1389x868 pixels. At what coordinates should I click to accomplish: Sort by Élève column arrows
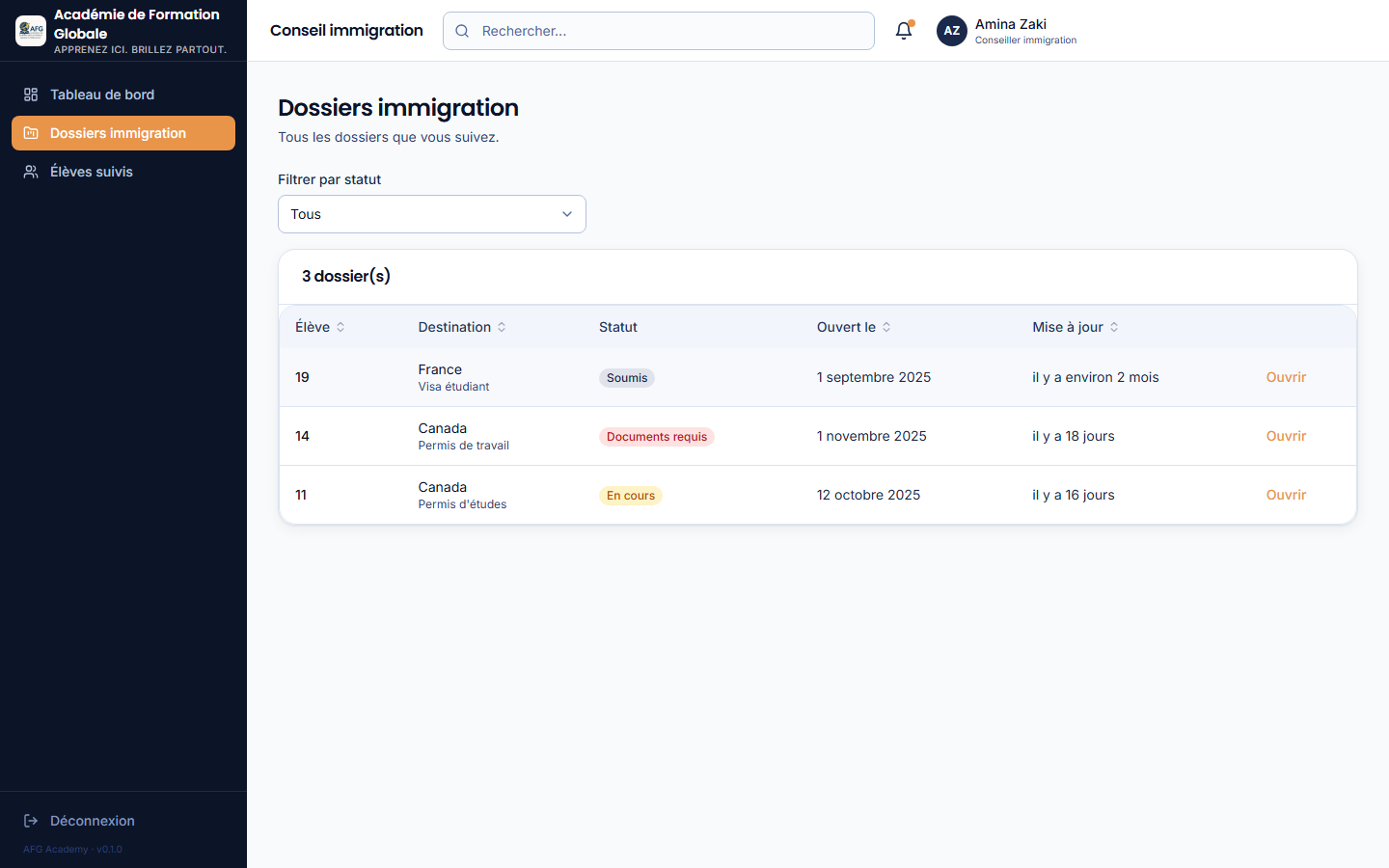pos(340,327)
